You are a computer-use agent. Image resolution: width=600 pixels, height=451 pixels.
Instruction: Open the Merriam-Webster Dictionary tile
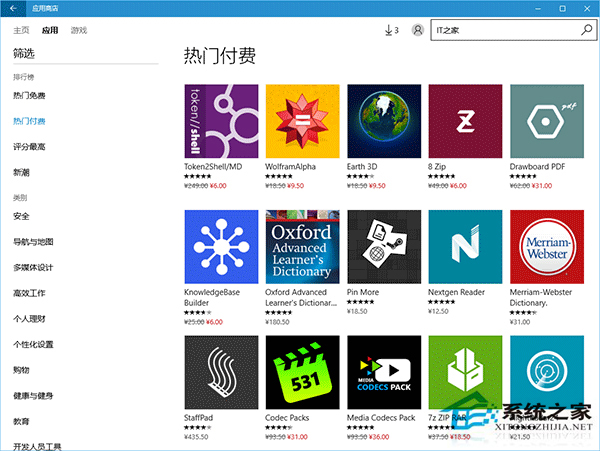547,247
